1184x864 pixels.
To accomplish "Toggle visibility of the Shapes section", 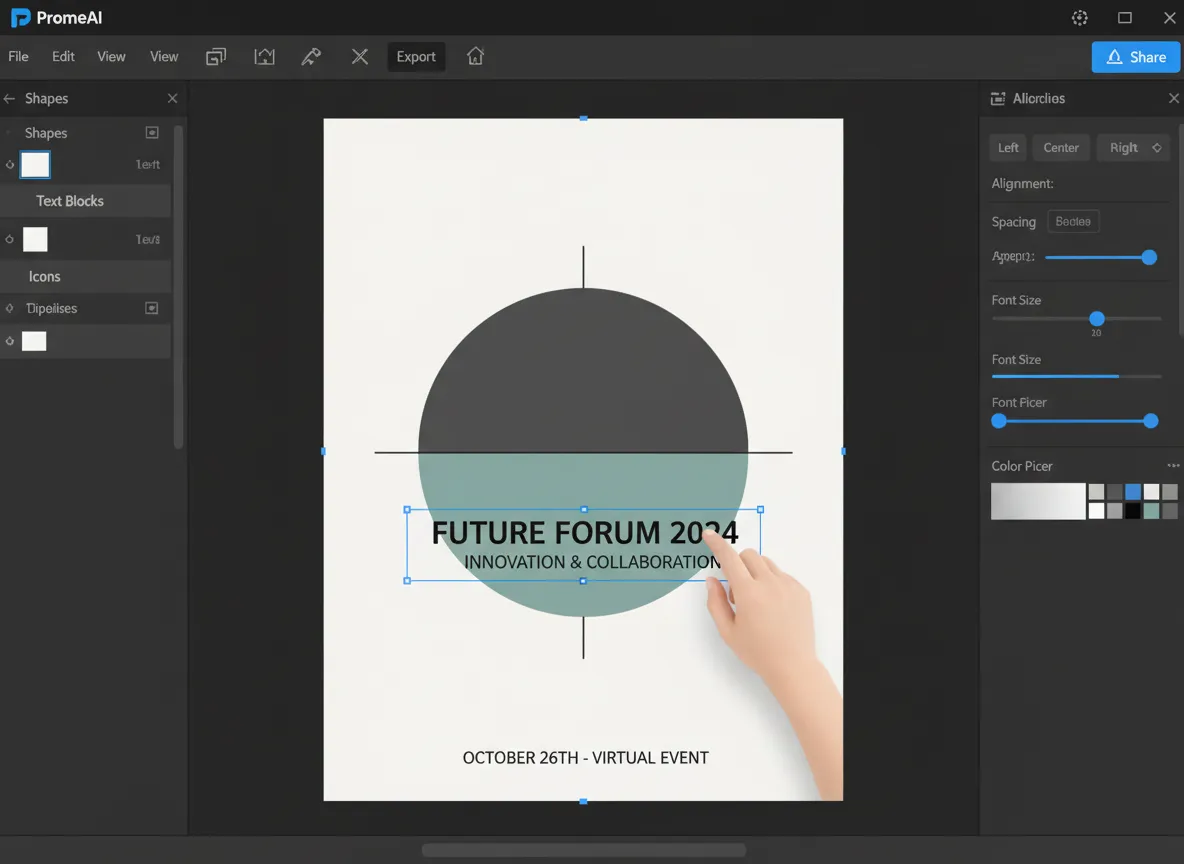I will [x=152, y=132].
